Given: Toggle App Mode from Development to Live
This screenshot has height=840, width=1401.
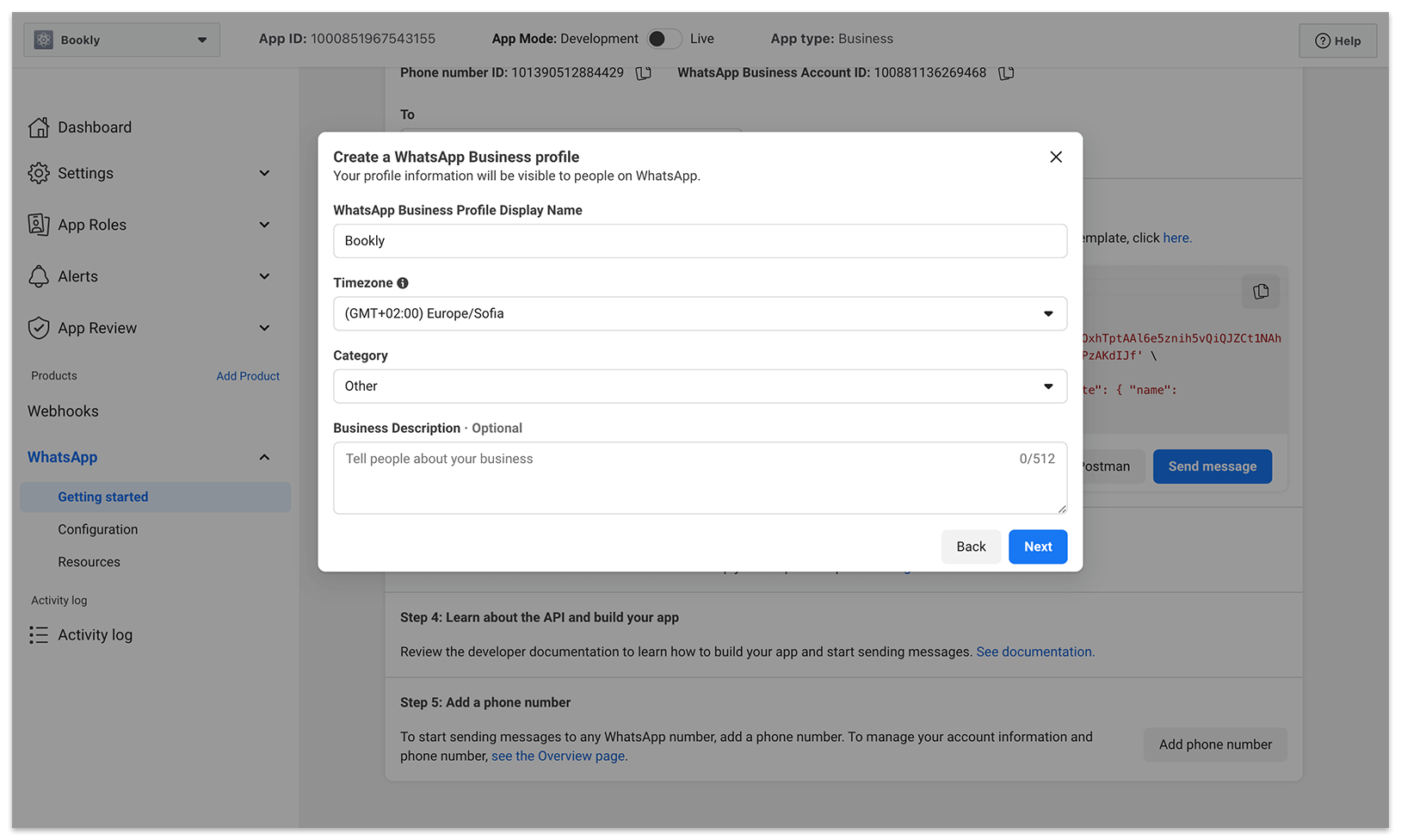Looking at the screenshot, I should click(664, 39).
